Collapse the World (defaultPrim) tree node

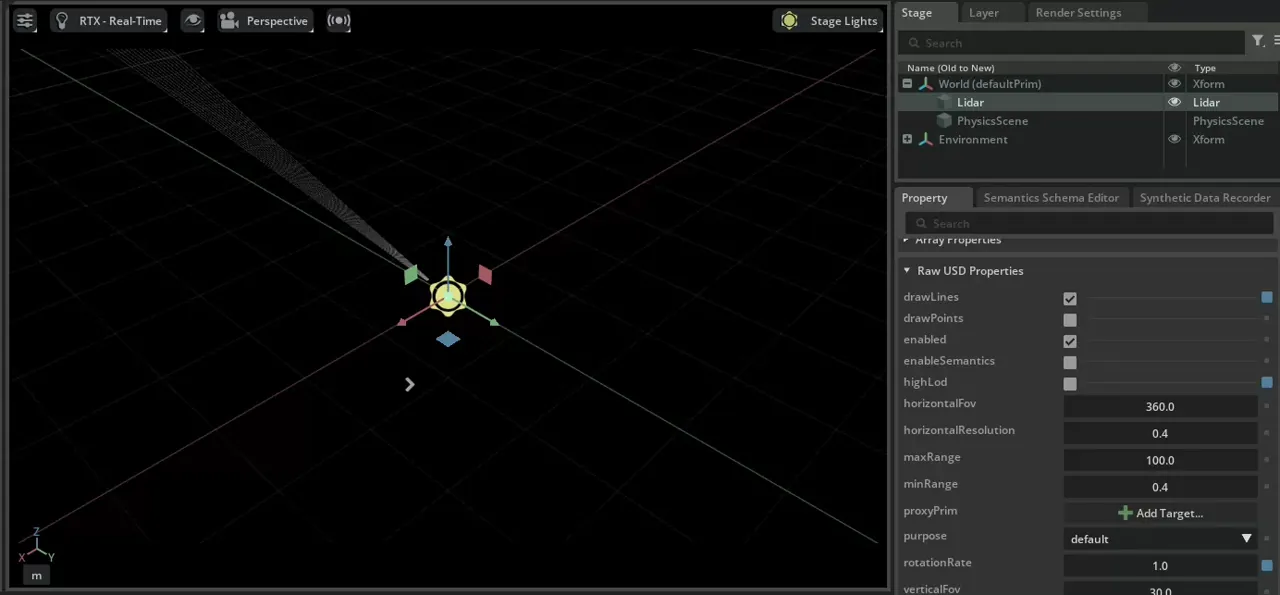coord(907,84)
